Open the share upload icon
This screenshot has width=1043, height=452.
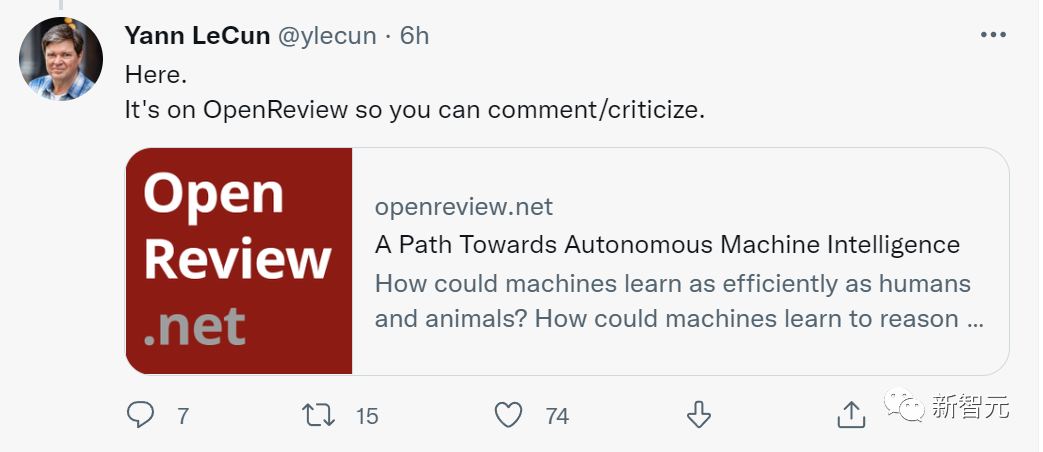[850, 415]
